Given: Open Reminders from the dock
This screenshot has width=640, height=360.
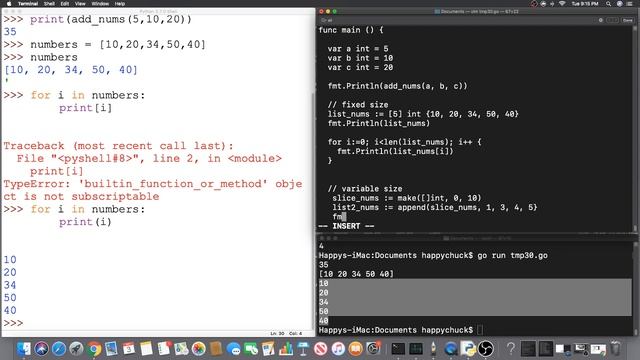Looking at the screenshot, I should 164,349.
